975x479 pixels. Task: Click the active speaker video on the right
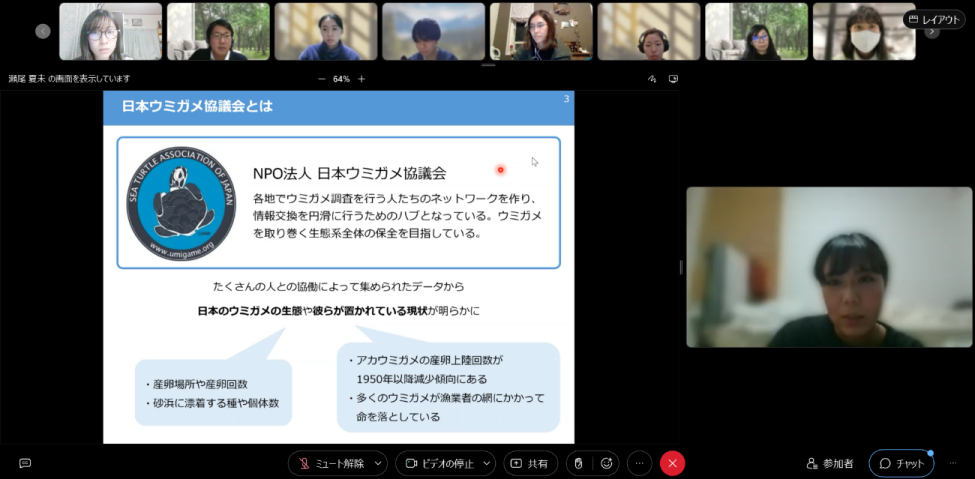(x=829, y=267)
